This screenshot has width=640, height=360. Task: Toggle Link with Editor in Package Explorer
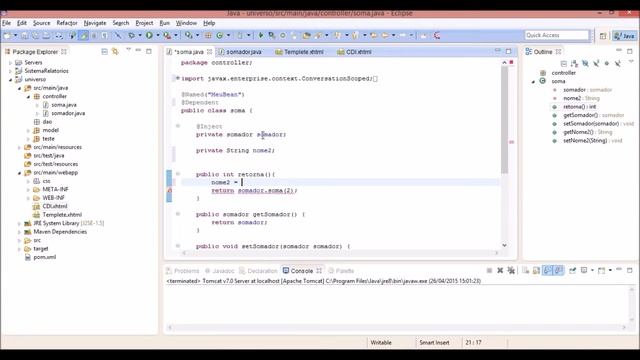click(115, 51)
